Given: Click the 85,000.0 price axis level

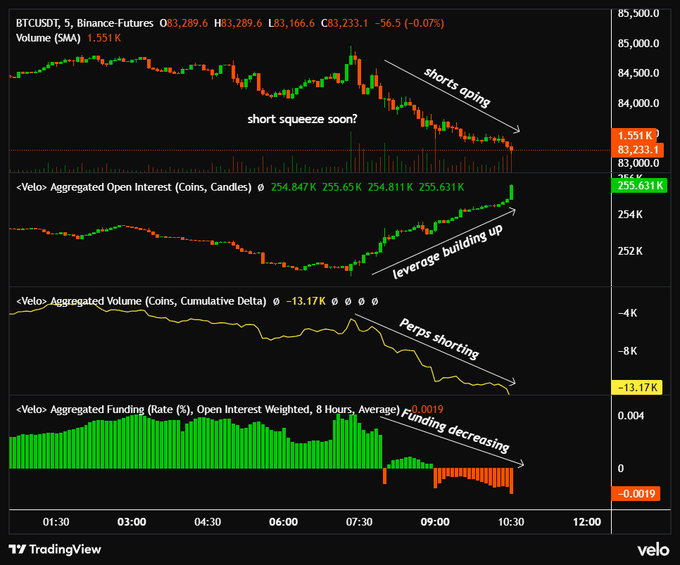Looking at the screenshot, I should tap(638, 43).
